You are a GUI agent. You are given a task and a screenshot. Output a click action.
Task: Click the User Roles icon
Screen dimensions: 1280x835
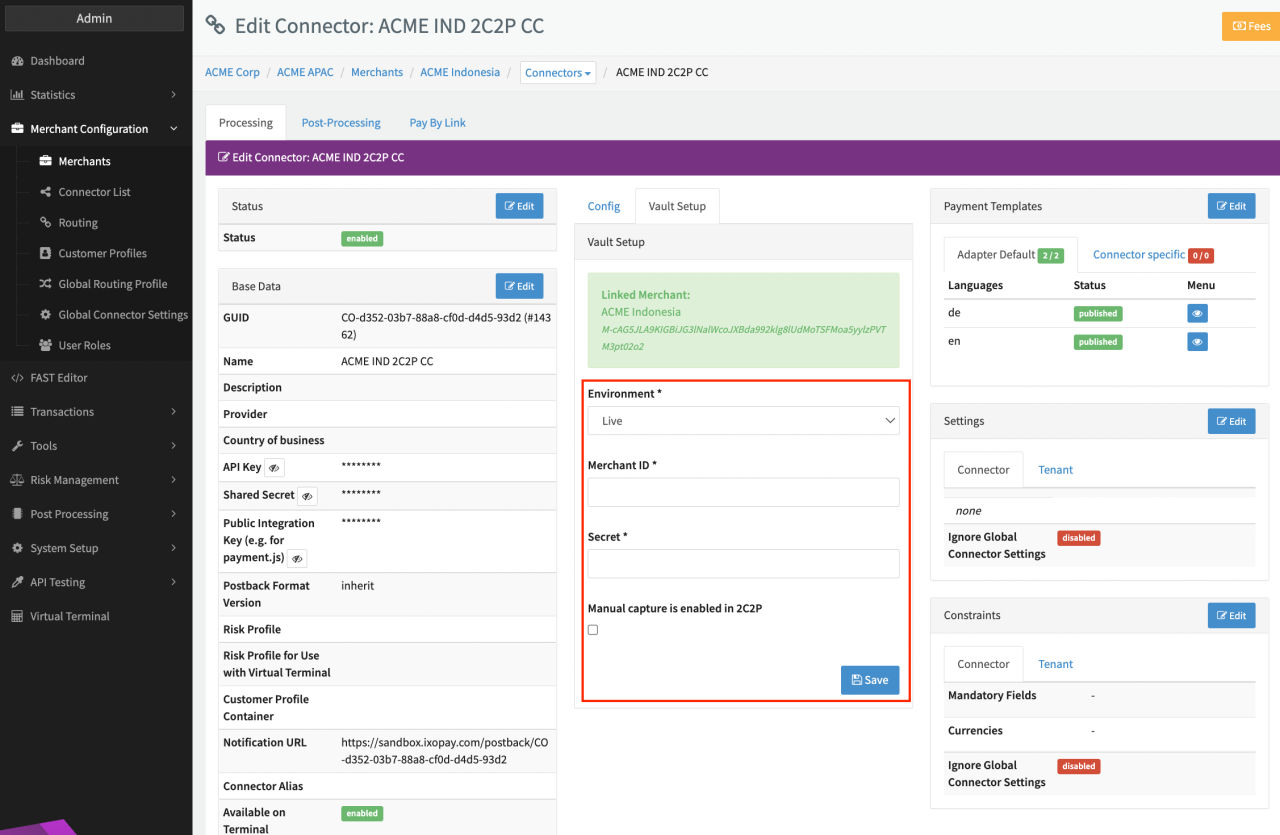click(x=45, y=345)
